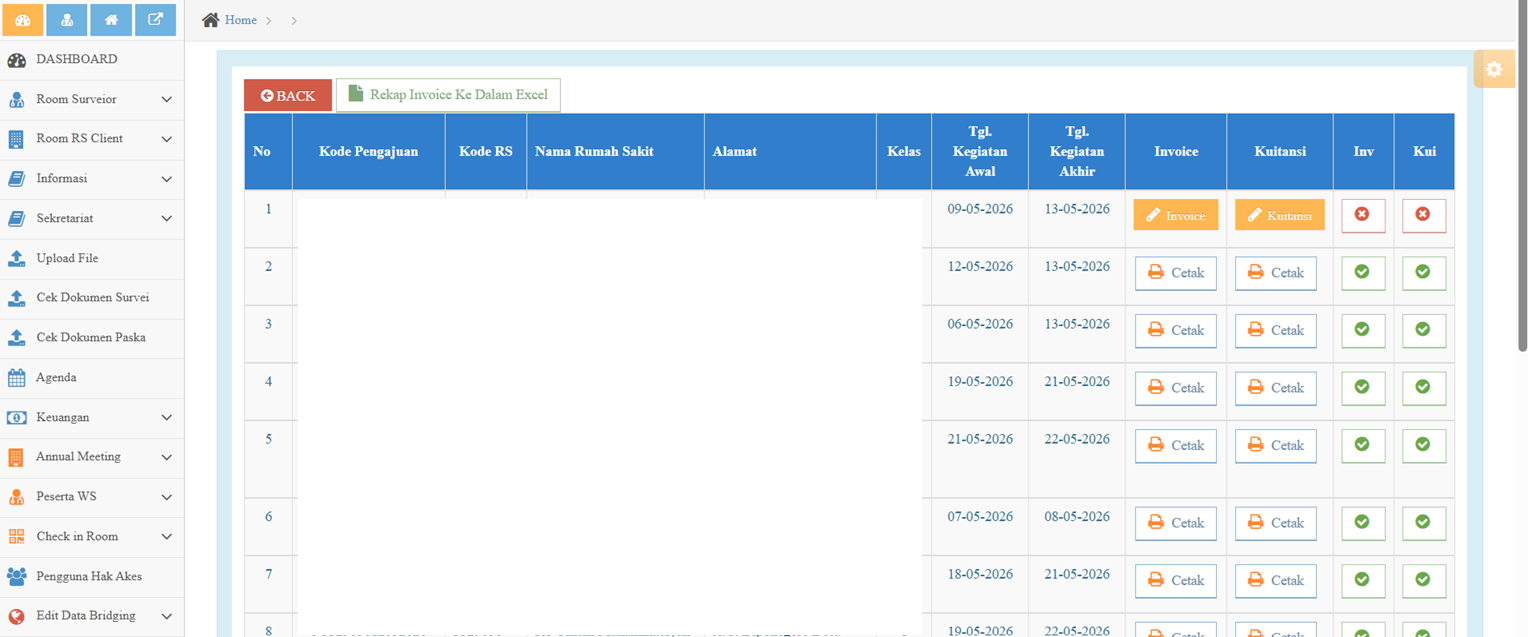The image size is (1528, 637).
Task: Click Kuitansi Cetak button in row 5
Action: point(1276,446)
